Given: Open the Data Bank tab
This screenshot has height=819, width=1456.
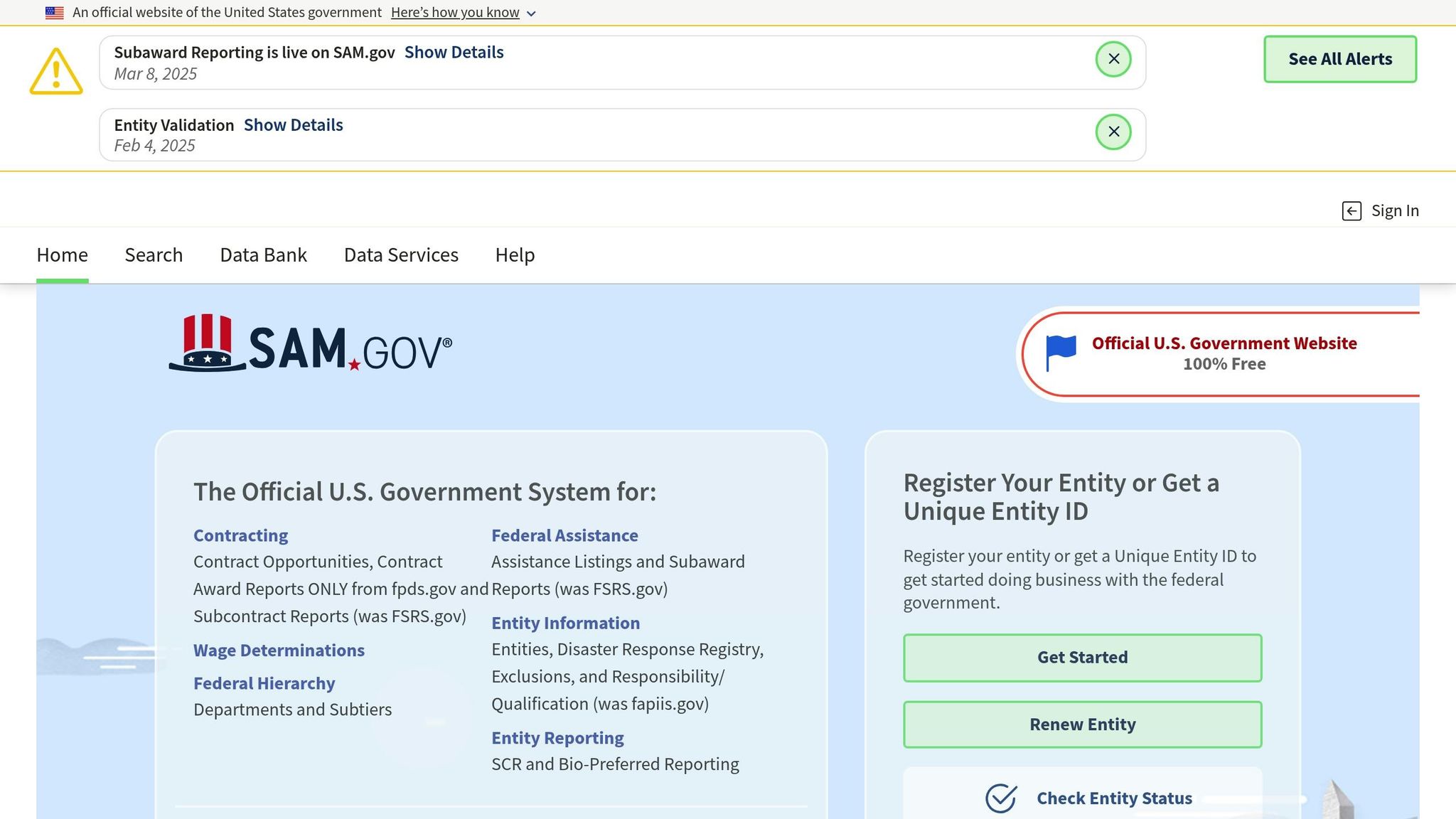Looking at the screenshot, I should point(263,255).
